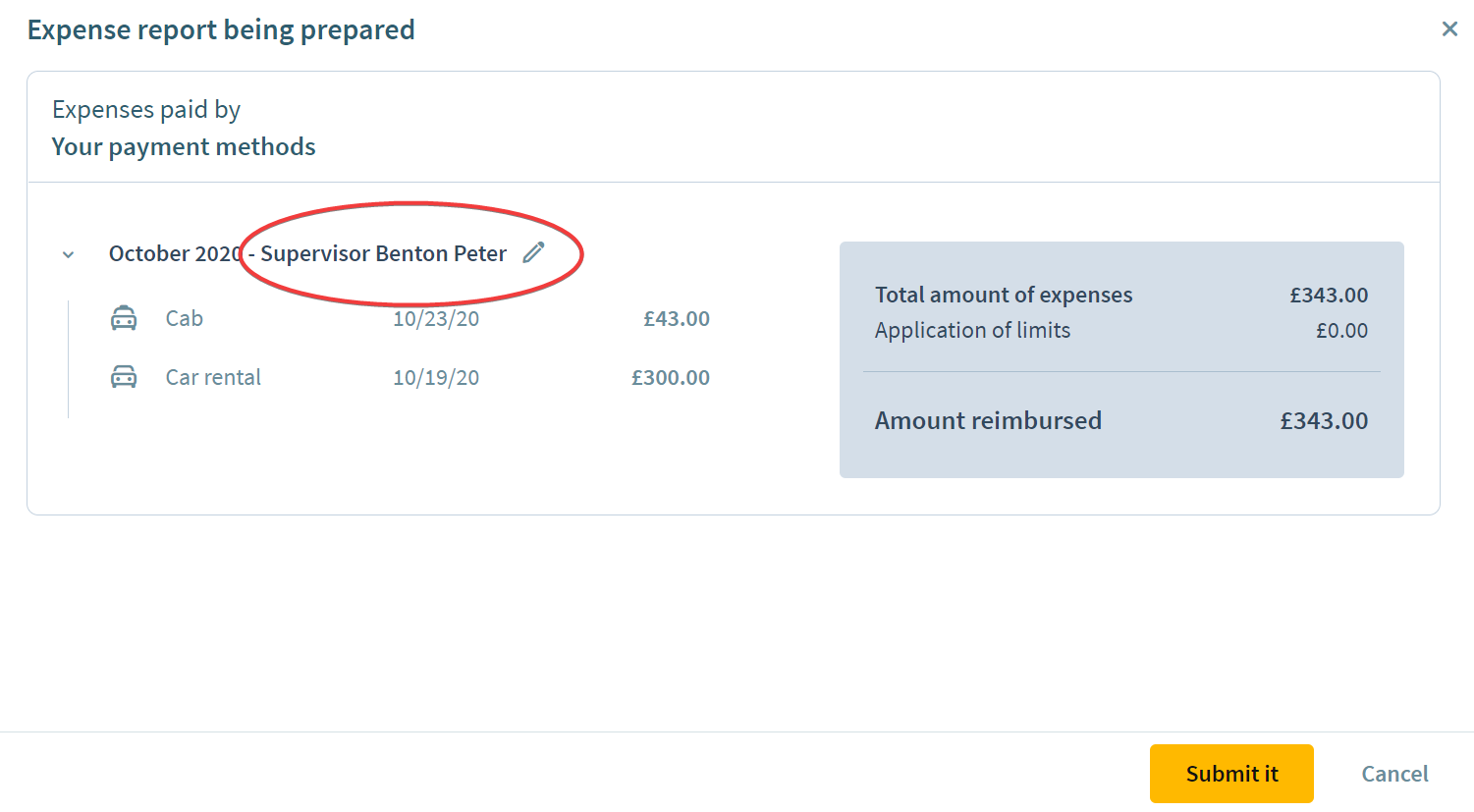Image resolution: width=1474 pixels, height=812 pixels.
Task: Click the October 2020 report title
Action: coord(175,253)
